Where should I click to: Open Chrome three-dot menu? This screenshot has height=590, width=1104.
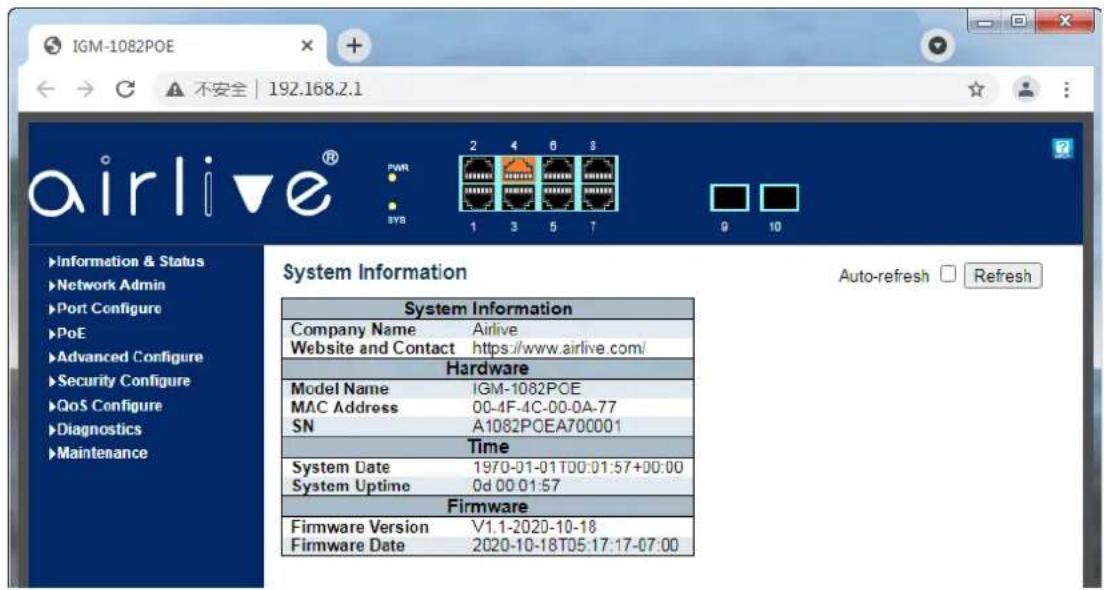1067,89
